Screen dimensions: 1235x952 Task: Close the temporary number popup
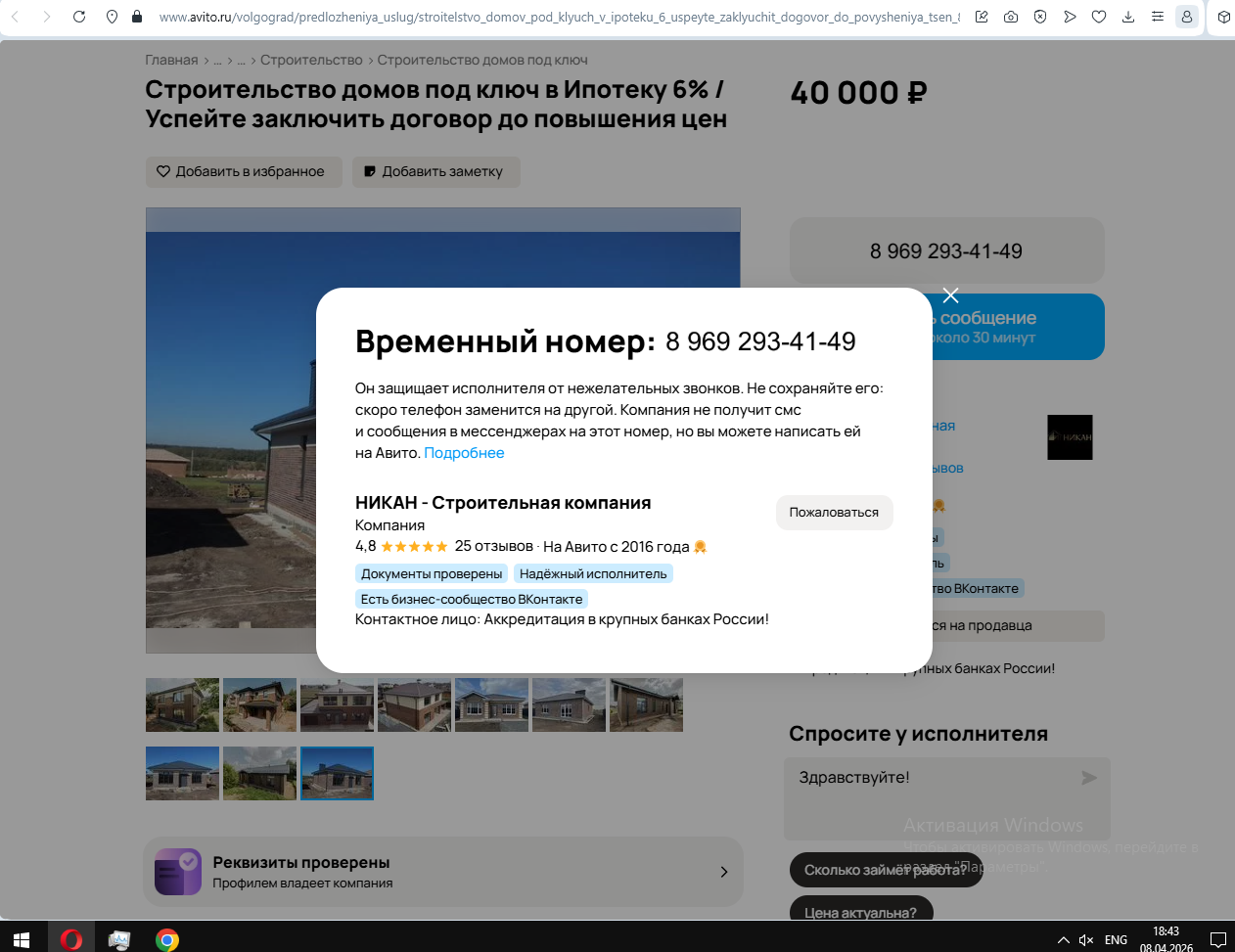point(950,295)
